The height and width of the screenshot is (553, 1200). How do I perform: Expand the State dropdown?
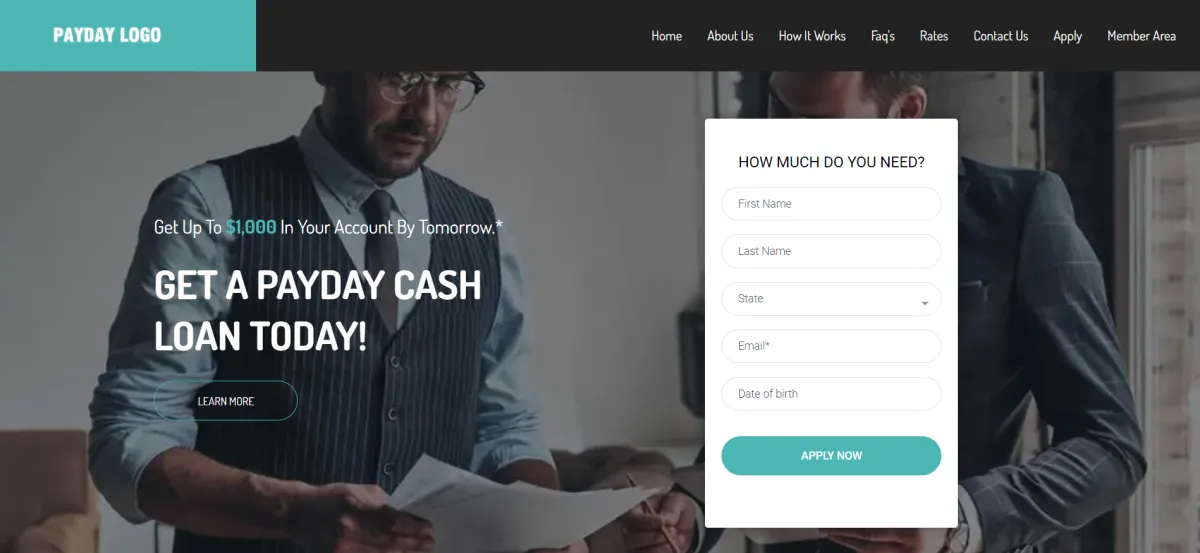click(x=831, y=299)
